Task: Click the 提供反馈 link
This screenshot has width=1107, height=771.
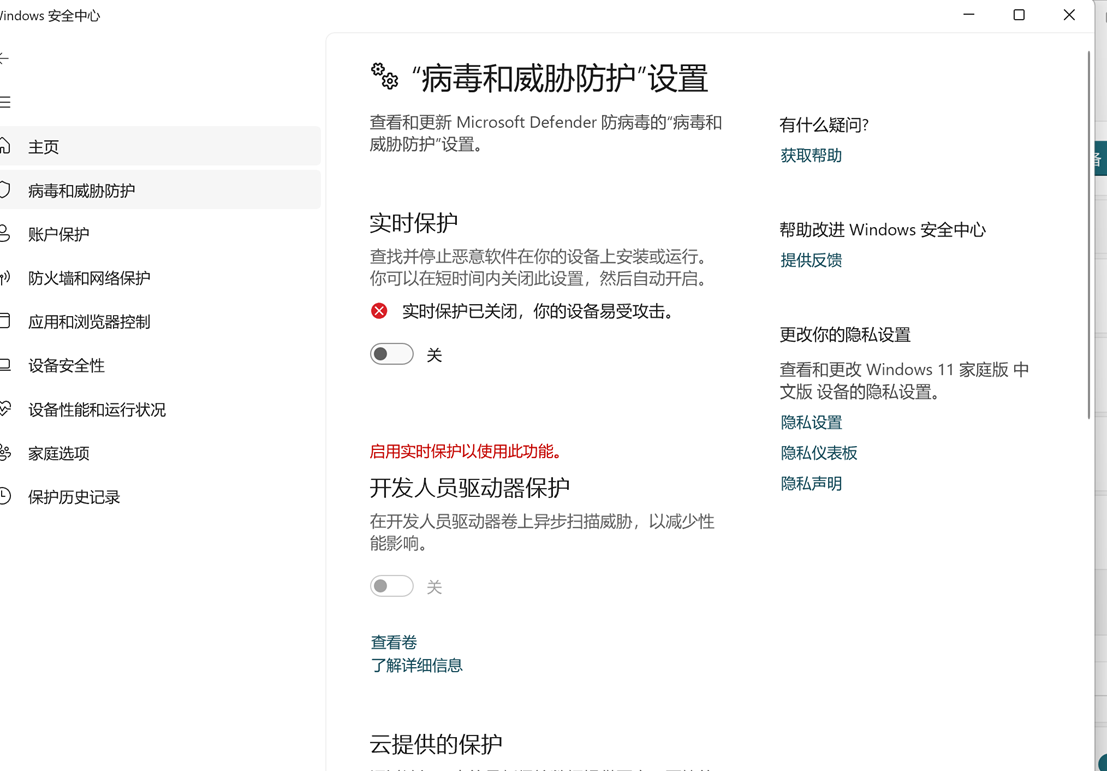Action: [x=811, y=260]
